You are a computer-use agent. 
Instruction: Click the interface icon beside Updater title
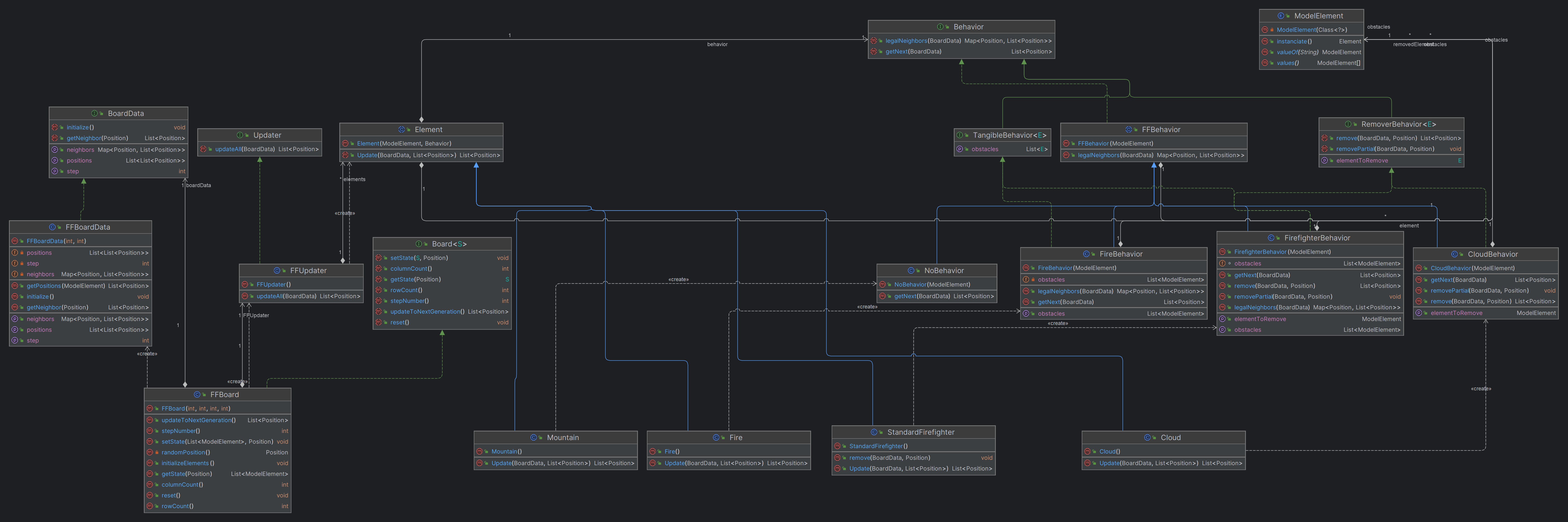coord(240,135)
